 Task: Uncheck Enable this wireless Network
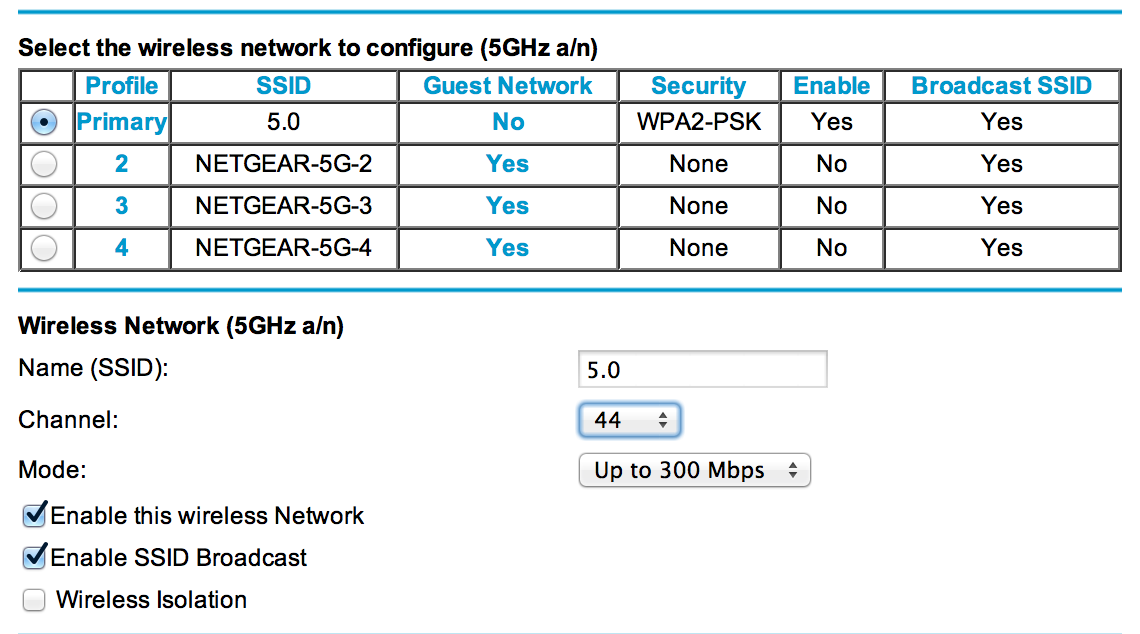pyautogui.click(x=35, y=516)
